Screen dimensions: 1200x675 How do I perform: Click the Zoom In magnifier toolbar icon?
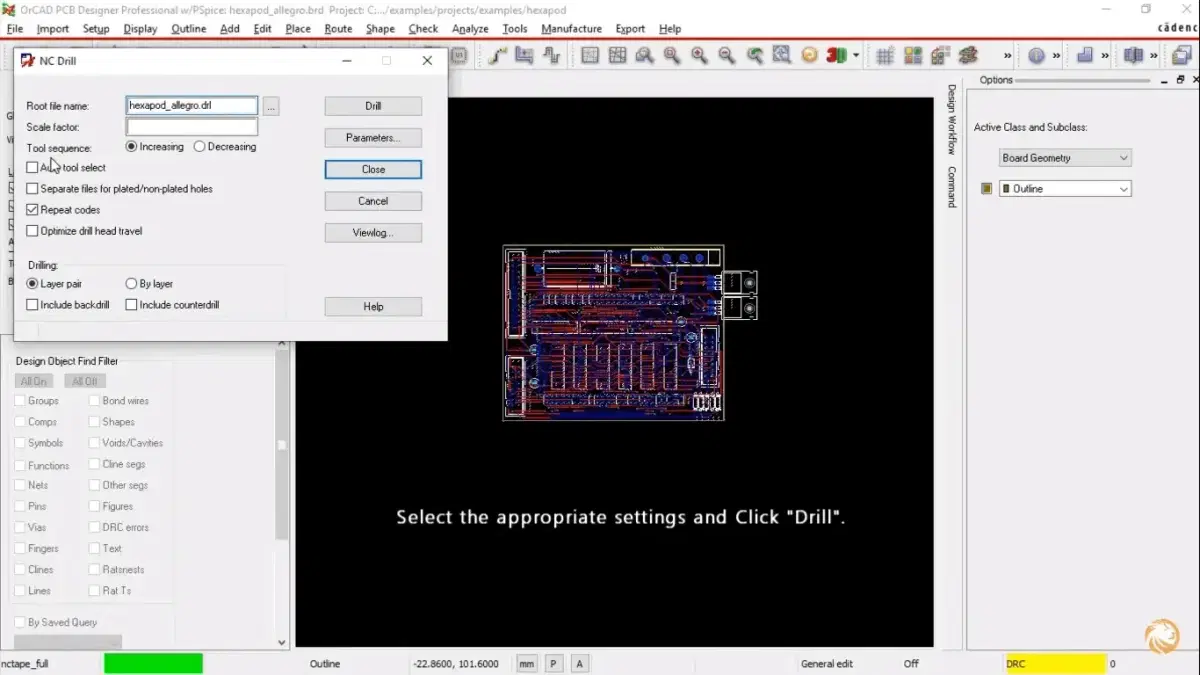click(699, 56)
